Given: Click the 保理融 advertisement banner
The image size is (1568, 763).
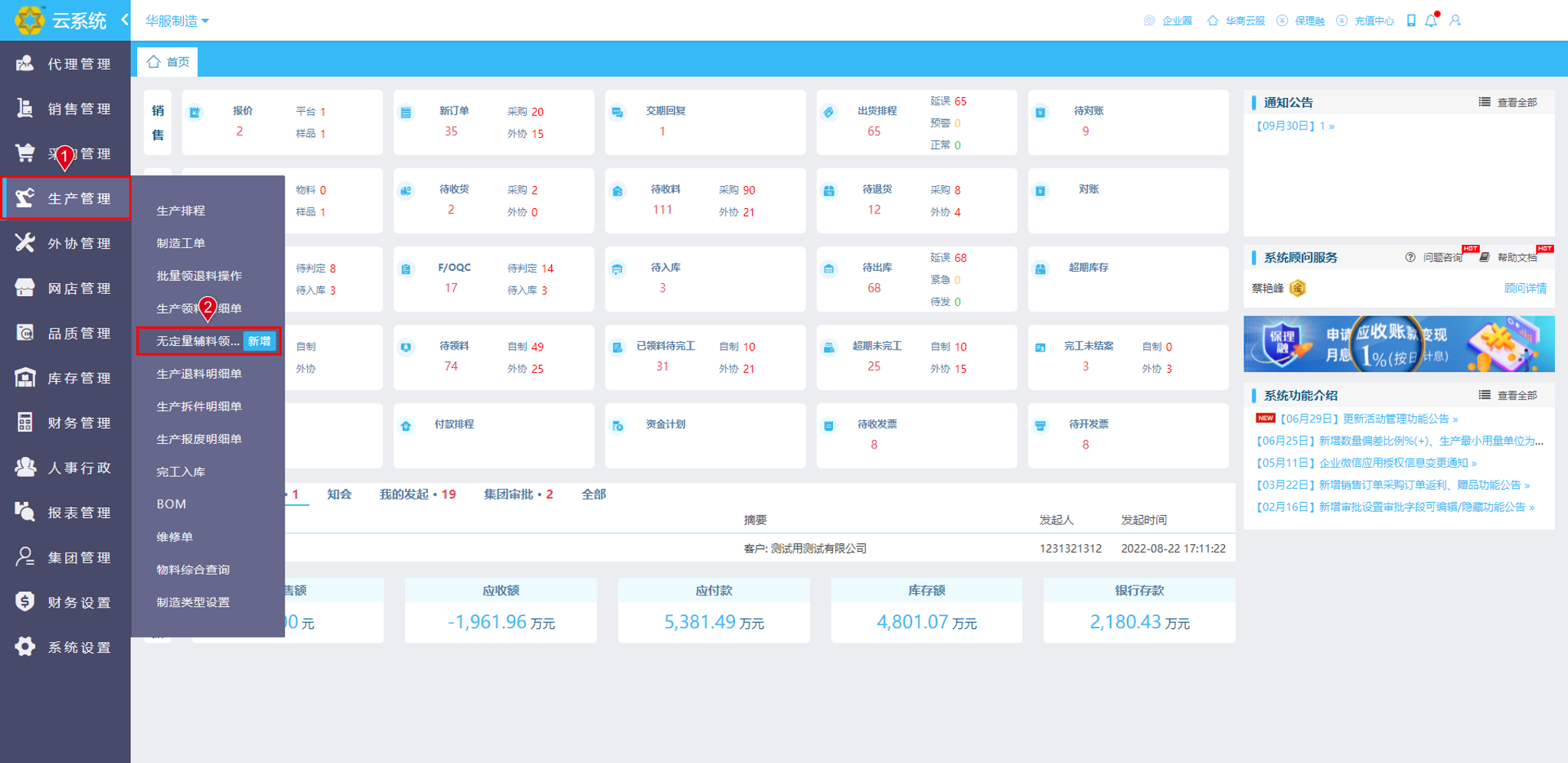Looking at the screenshot, I should coord(1399,344).
